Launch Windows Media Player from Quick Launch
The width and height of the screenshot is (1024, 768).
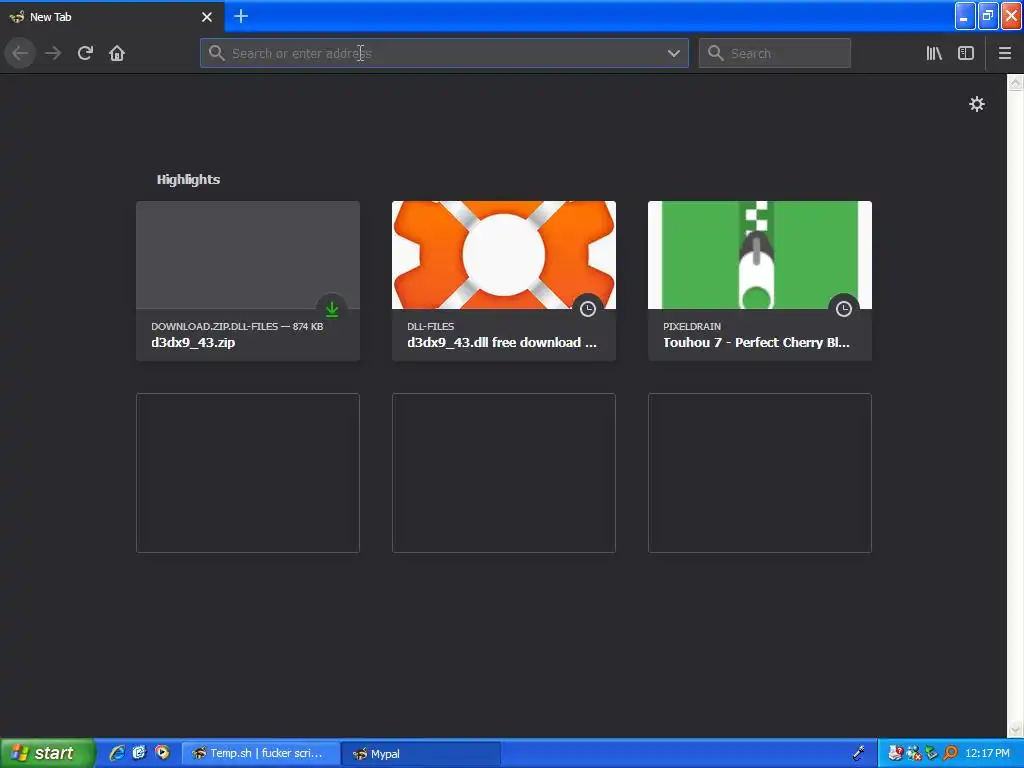tap(162, 753)
